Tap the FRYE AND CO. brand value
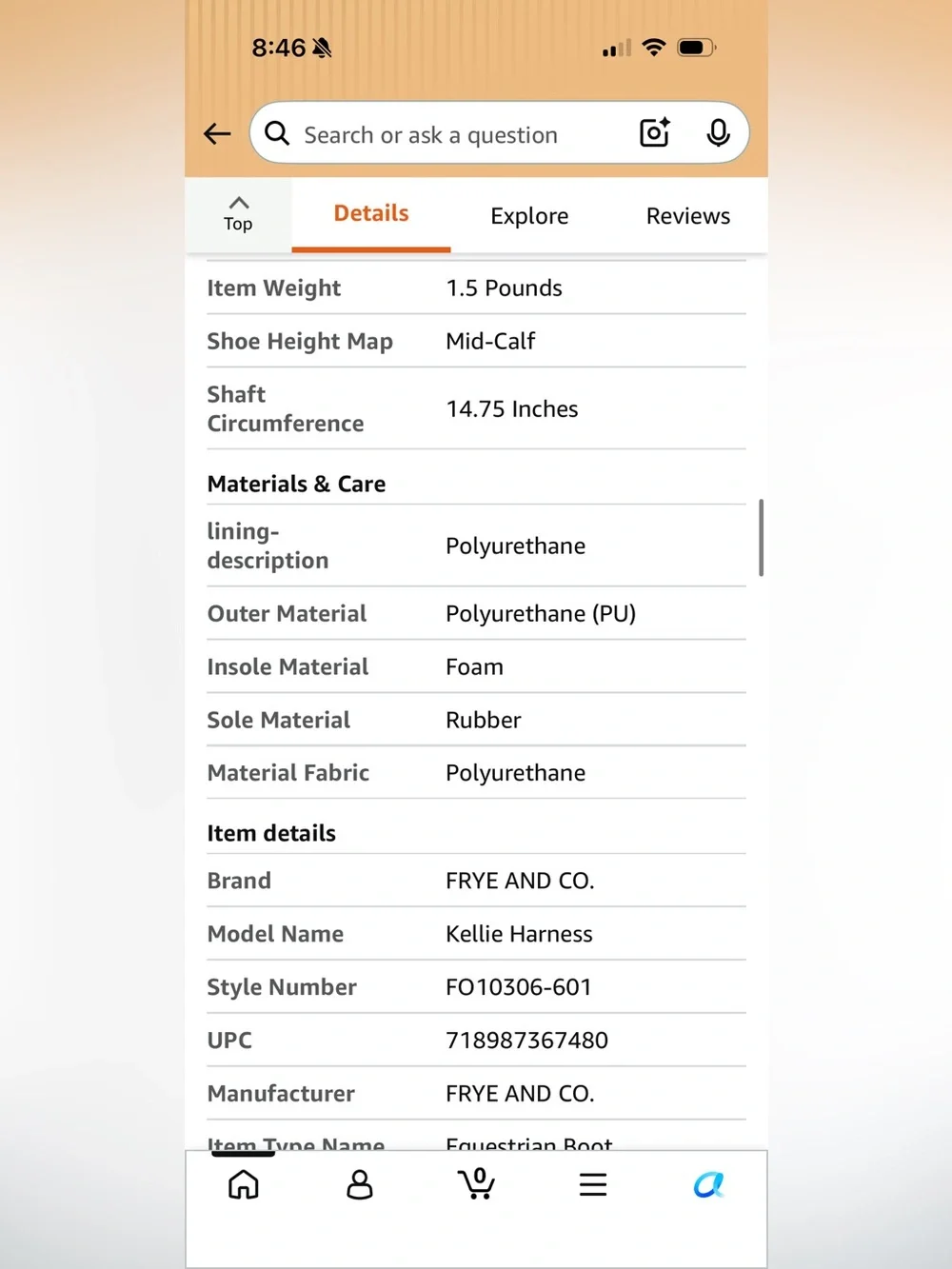This screenshot has height=1269, width=952. 520,881
